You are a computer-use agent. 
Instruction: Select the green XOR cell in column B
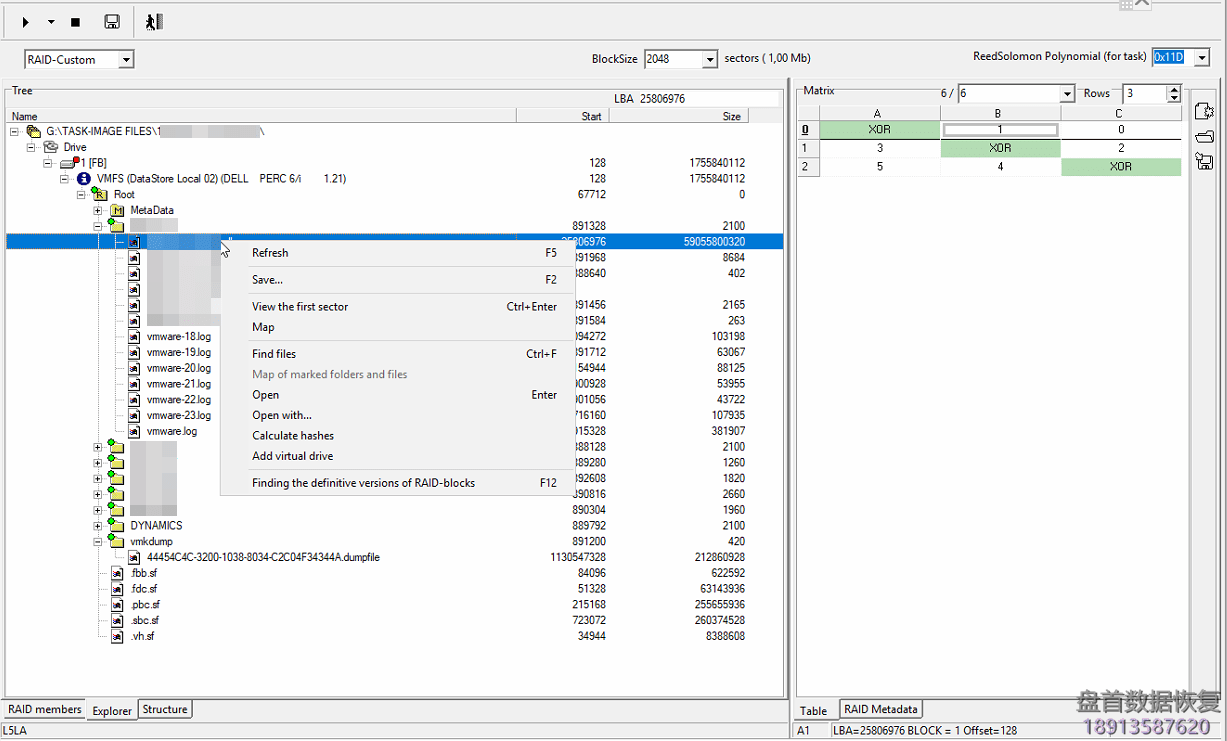1000,148
